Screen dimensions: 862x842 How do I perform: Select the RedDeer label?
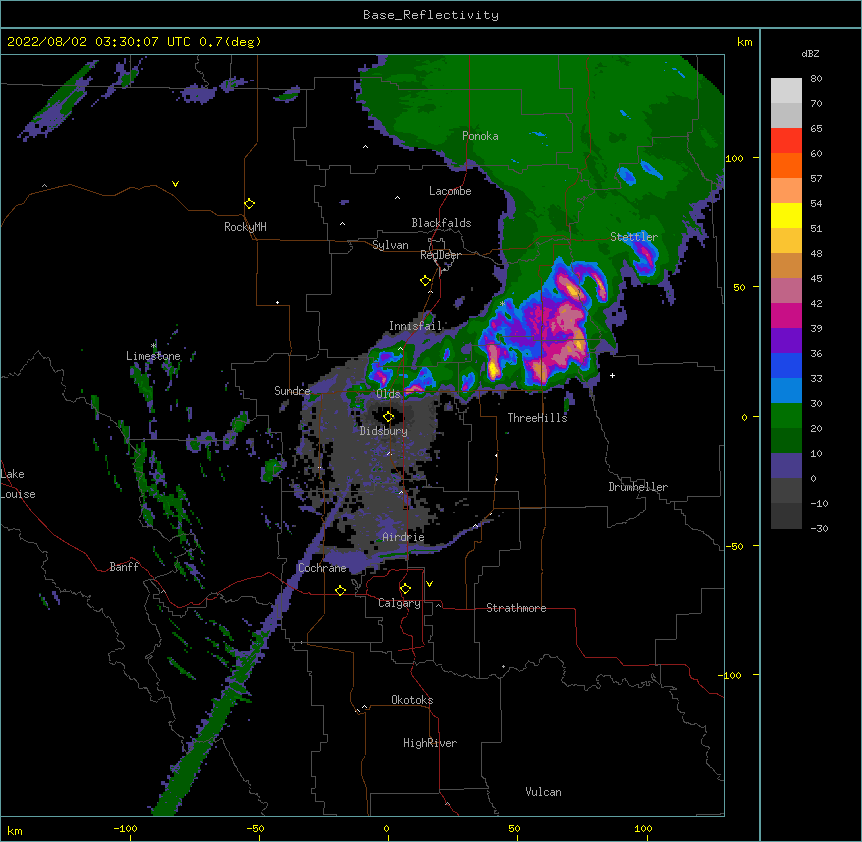click(x=440, y=255)
